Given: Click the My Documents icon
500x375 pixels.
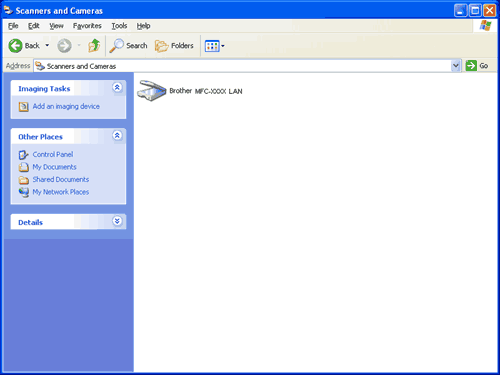Looking at the screenshot, I should pos(23,167).
